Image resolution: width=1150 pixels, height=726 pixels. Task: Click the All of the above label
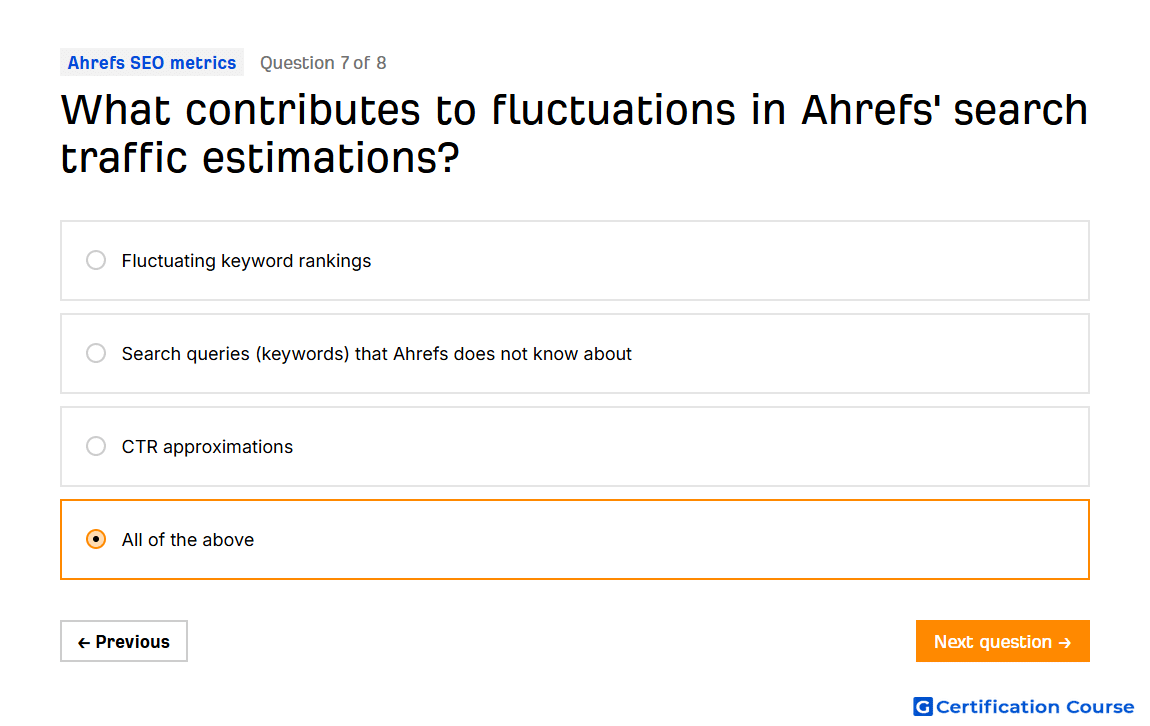[x=188, y=540]
